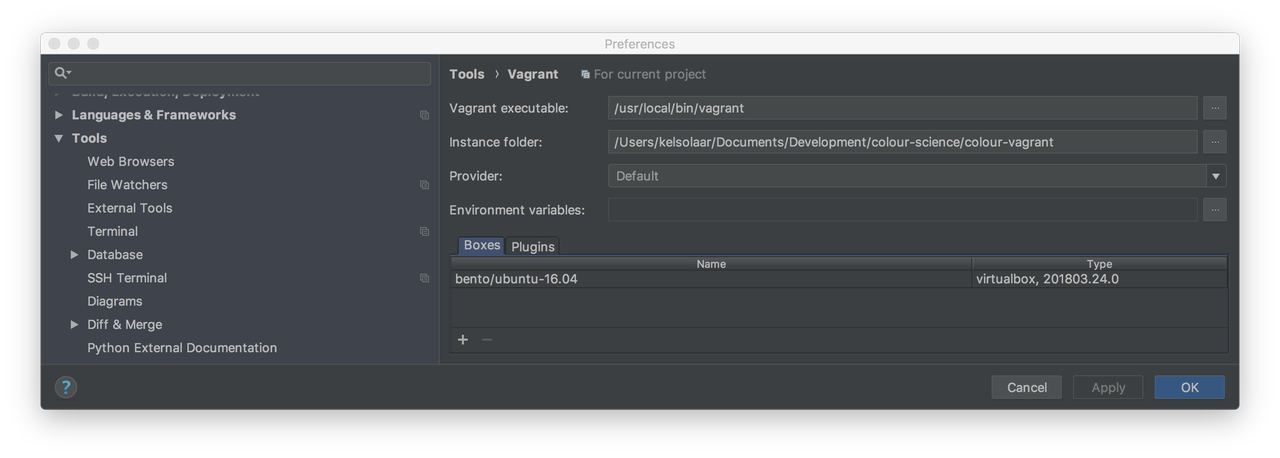The width and height of the screenshot is (1280, 458).
Task: Click search magnifier icon in settings
Action: [x=62, y=73]
